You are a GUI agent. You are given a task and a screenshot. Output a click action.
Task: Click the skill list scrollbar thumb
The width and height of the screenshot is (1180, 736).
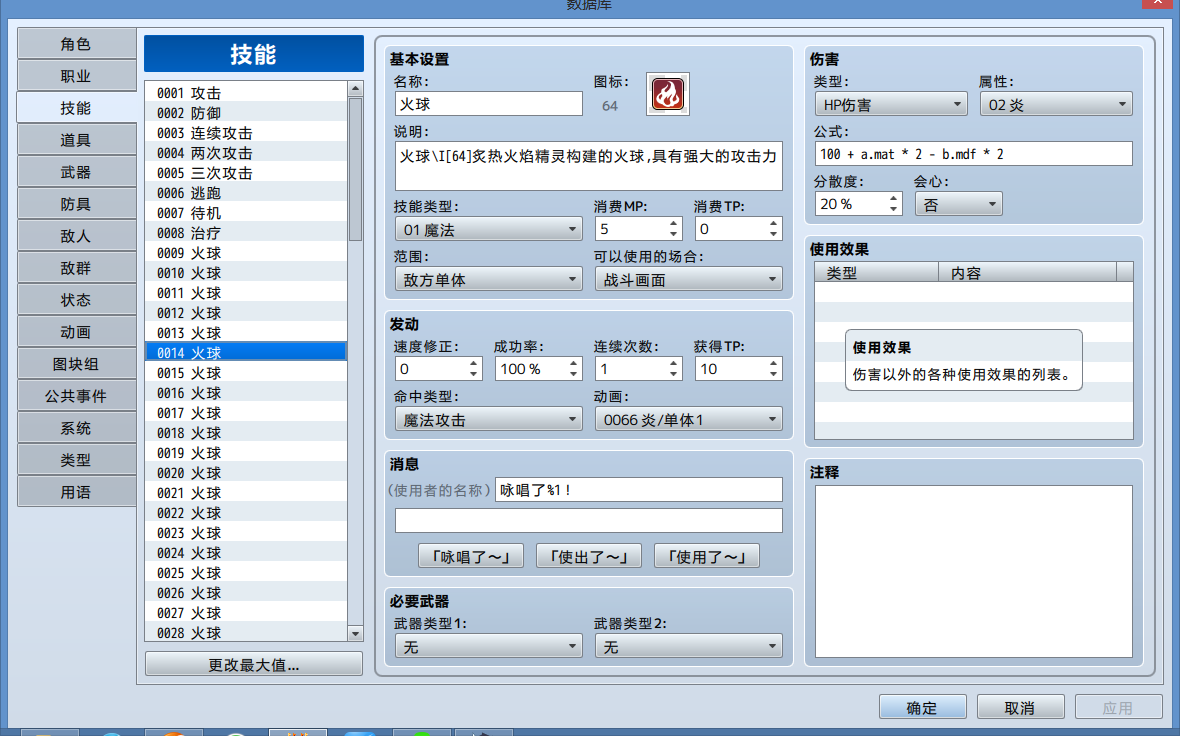click(355, 169)
